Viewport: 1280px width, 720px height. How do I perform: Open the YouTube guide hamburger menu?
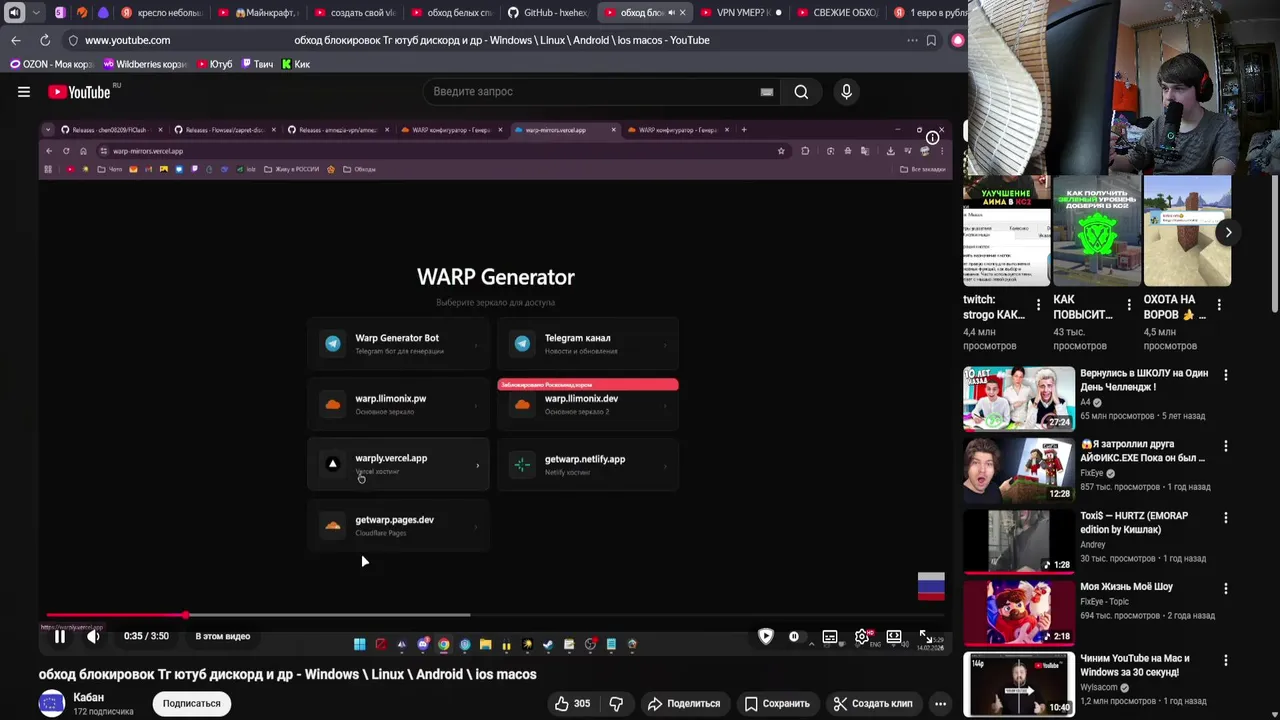24,92
